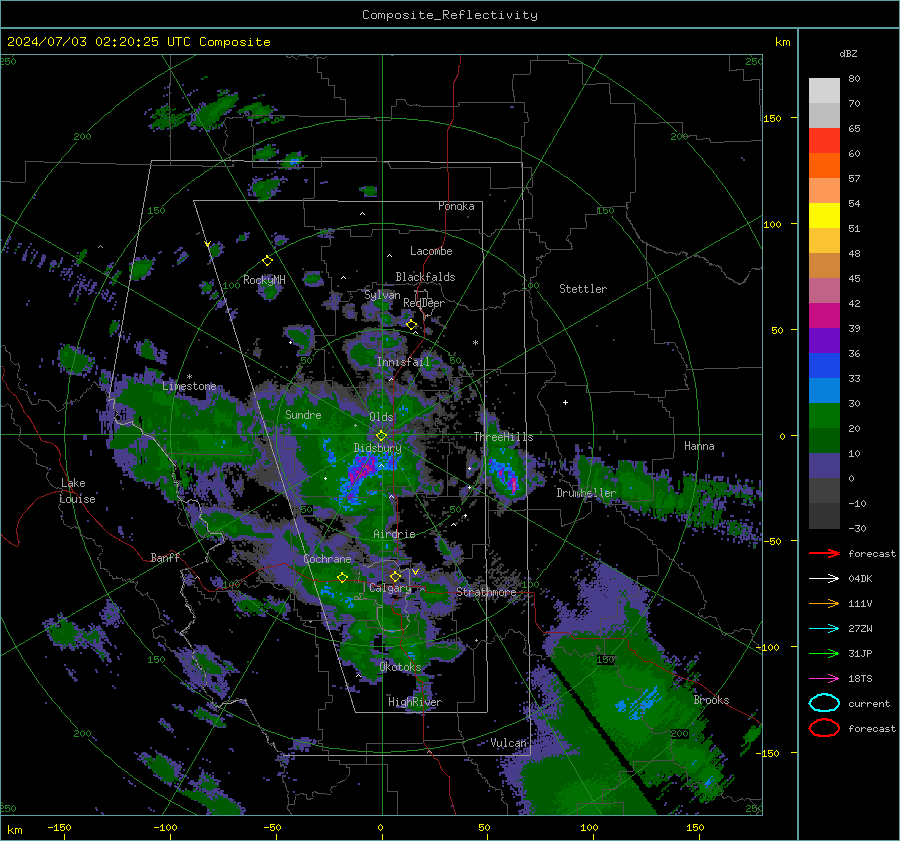Click the red forecast arrow in legend

[824, 553]
